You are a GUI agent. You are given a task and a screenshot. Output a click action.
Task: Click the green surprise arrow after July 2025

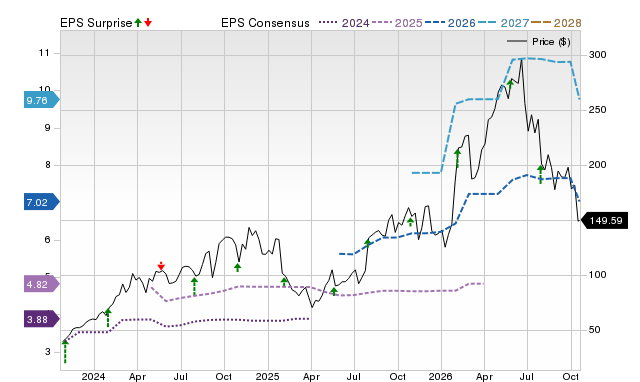367,243
